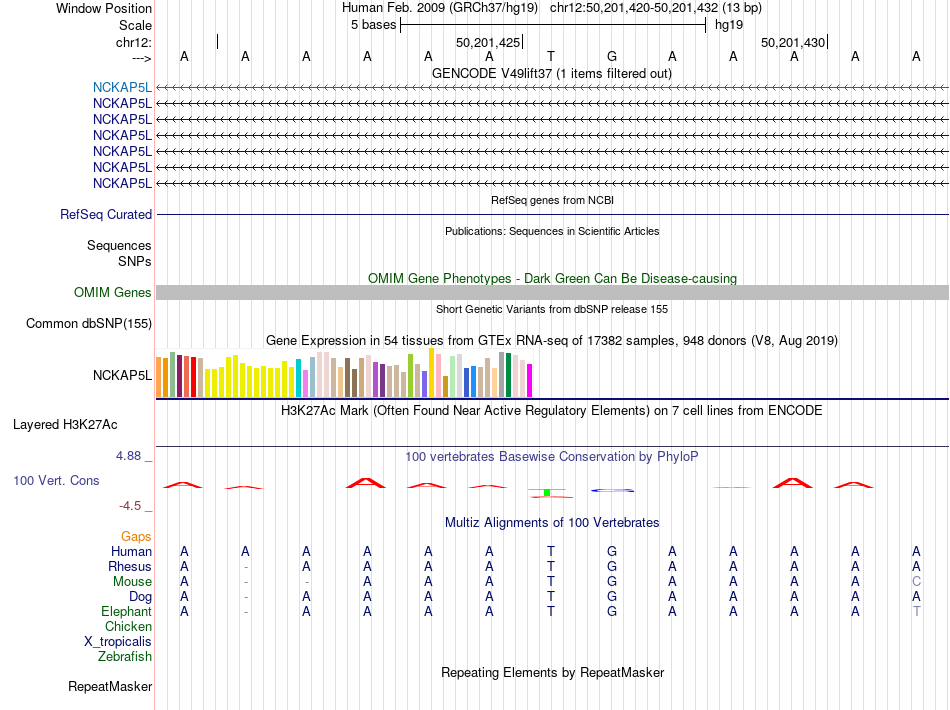This screenshot has width=950, height=710.
Task: Click the Common dbSNP(155) track label
Action: coord(89,323)
